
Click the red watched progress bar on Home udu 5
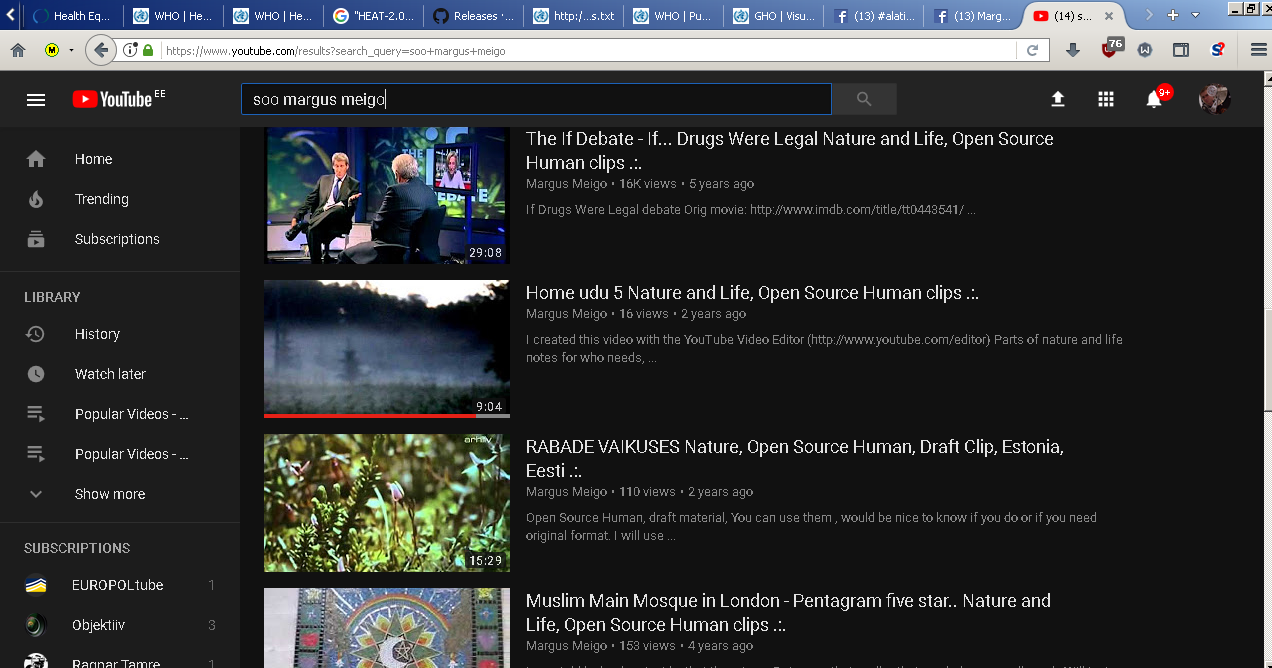pyautogui.click(x=369, y=415)
